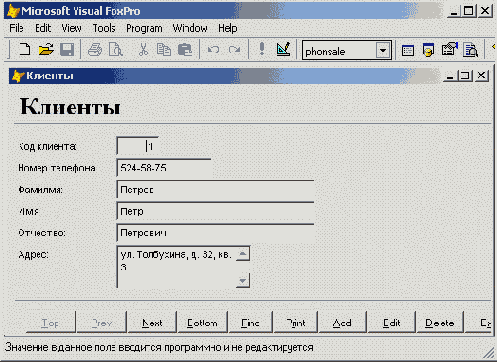Minimize the Клиенты child window
Viewport: 497px width, 362px height.
coord(450,76)
